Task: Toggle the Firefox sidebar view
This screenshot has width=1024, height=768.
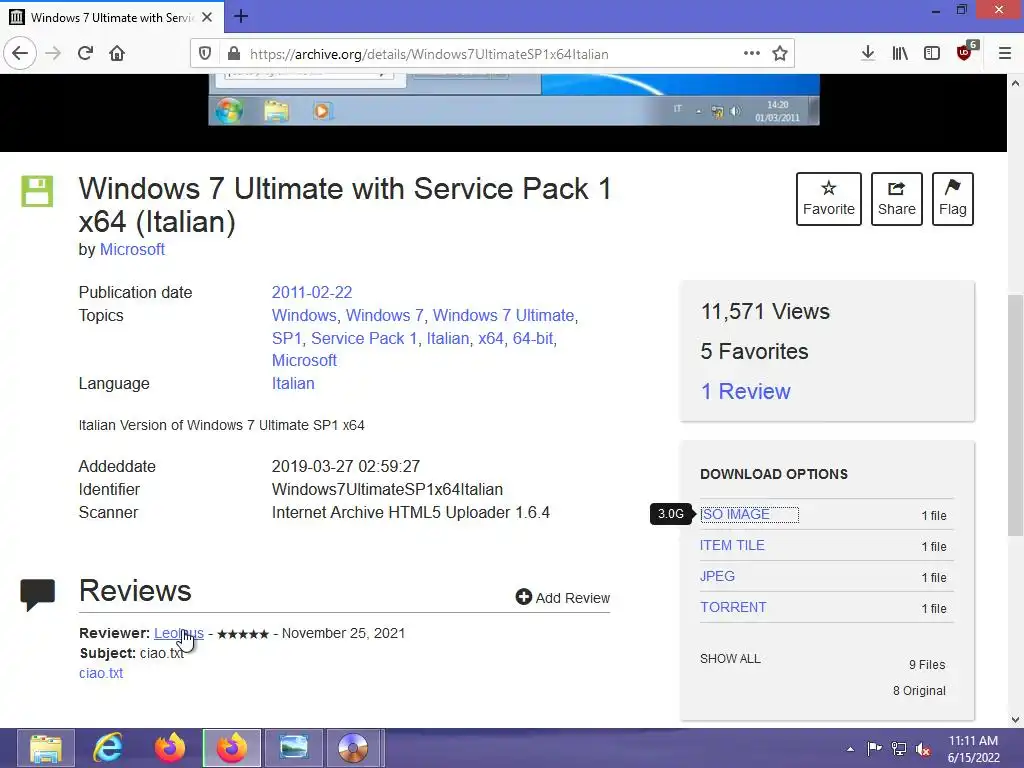Action: click(x=932, y=53)
